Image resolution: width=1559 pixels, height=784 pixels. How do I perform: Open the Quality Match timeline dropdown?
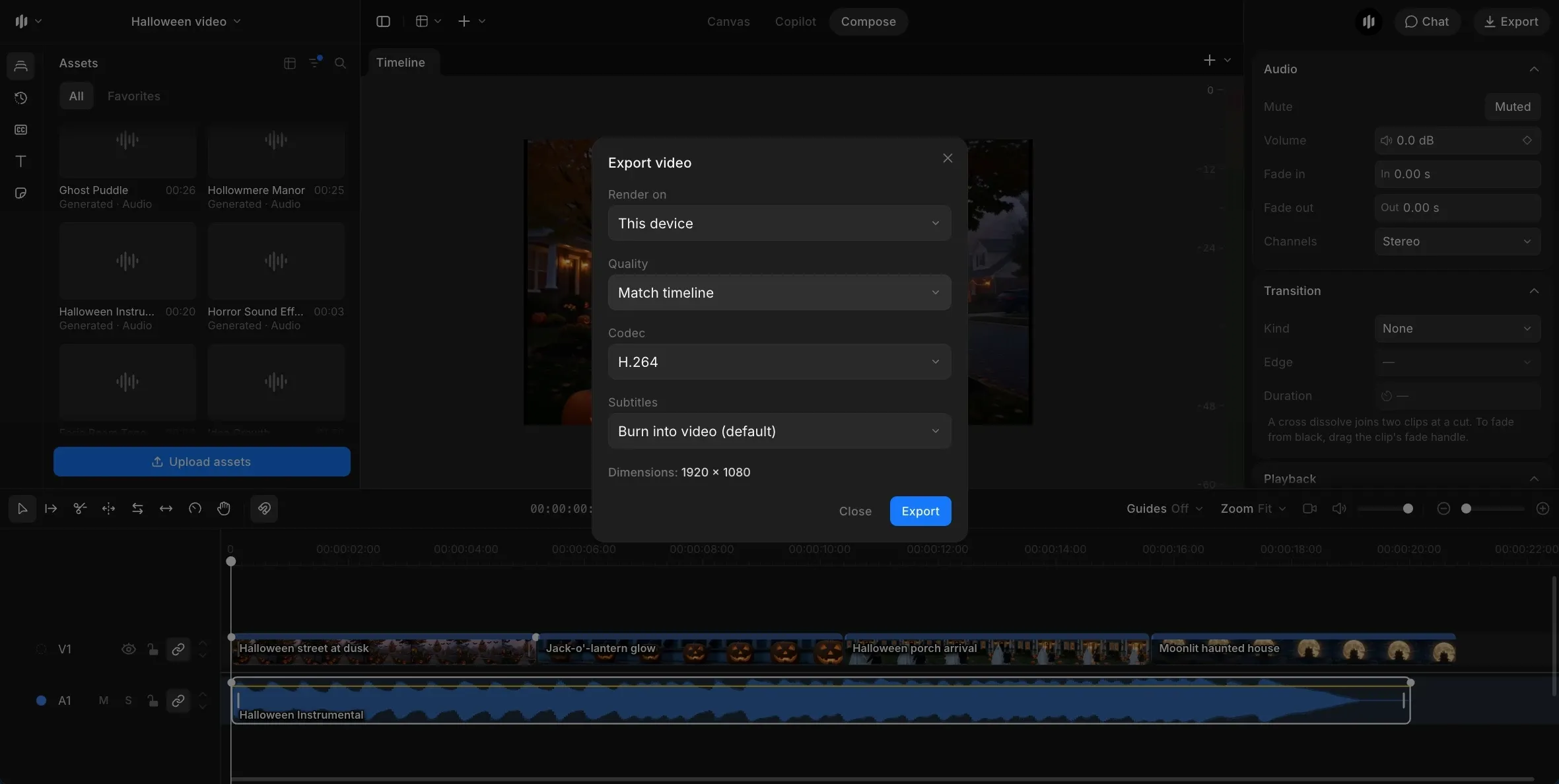pyautogui.click(x=779, y=292)
